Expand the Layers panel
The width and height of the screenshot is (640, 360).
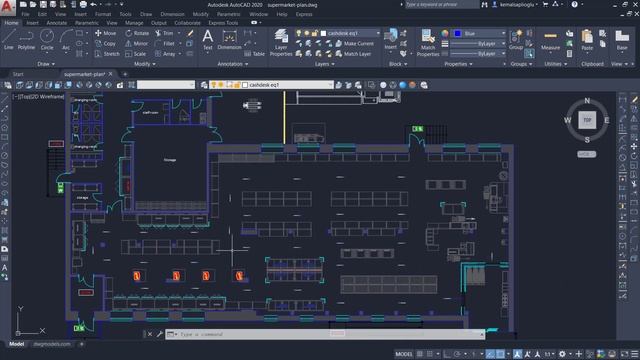[324, 64]
